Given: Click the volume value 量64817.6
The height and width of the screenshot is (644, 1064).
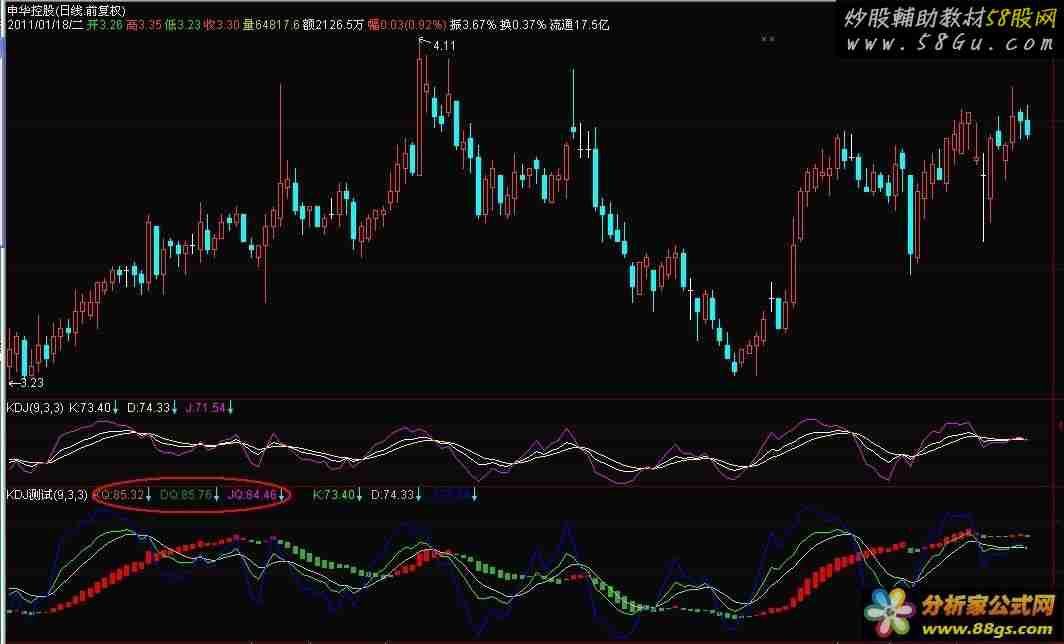Looking at the screenshot, I should (271, 25).
